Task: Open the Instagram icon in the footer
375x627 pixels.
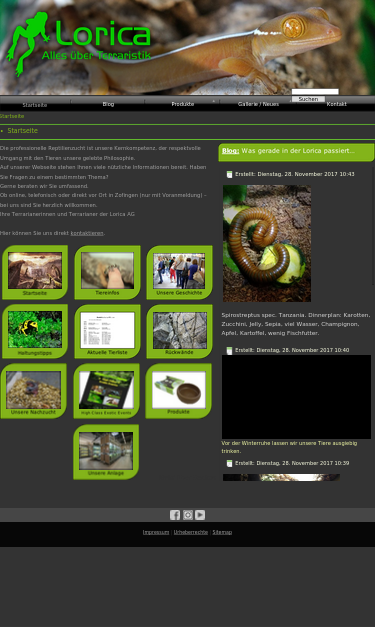Action: (188, 515)
